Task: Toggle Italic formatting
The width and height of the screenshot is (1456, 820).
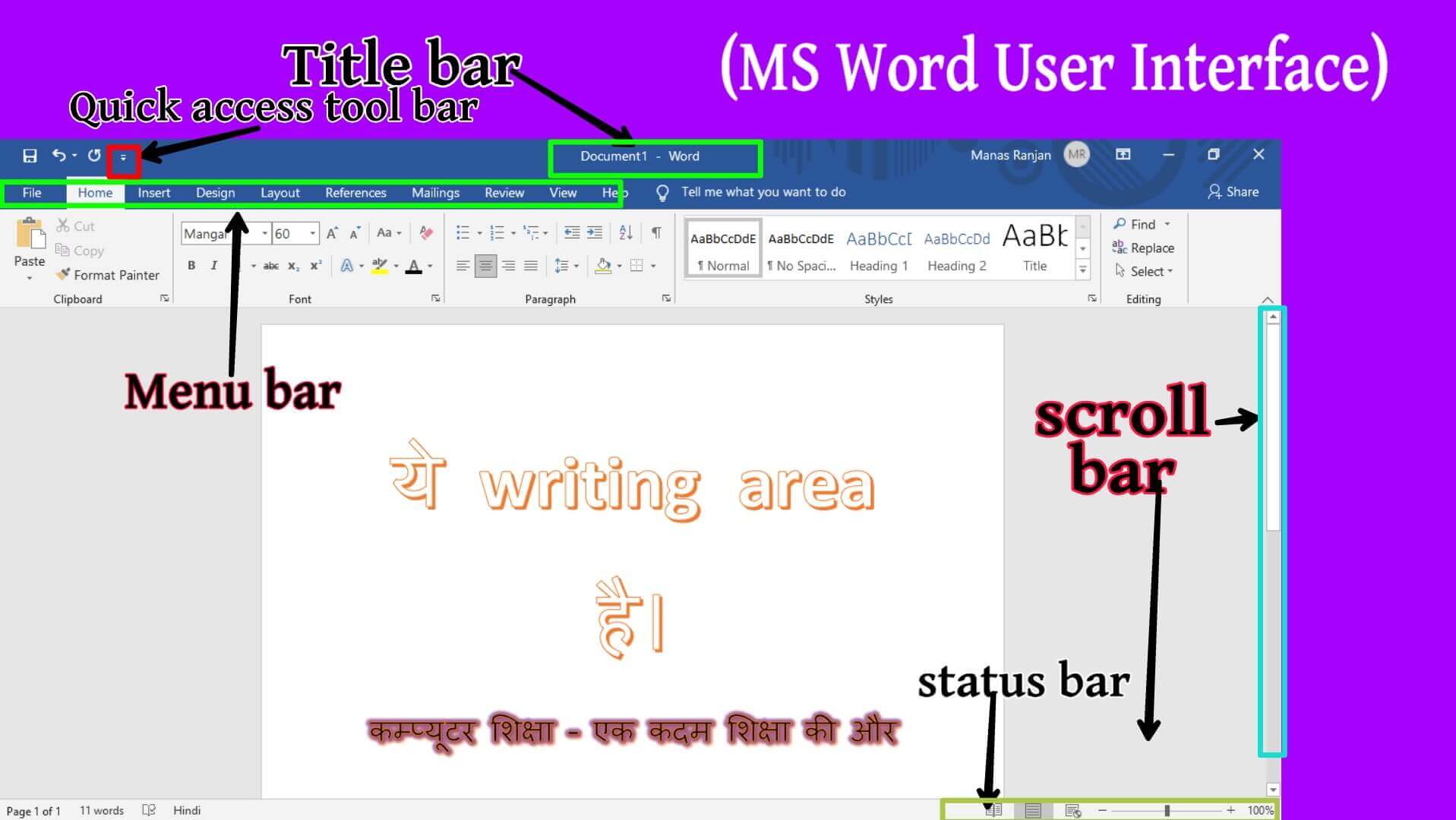Action: (213, 266)
